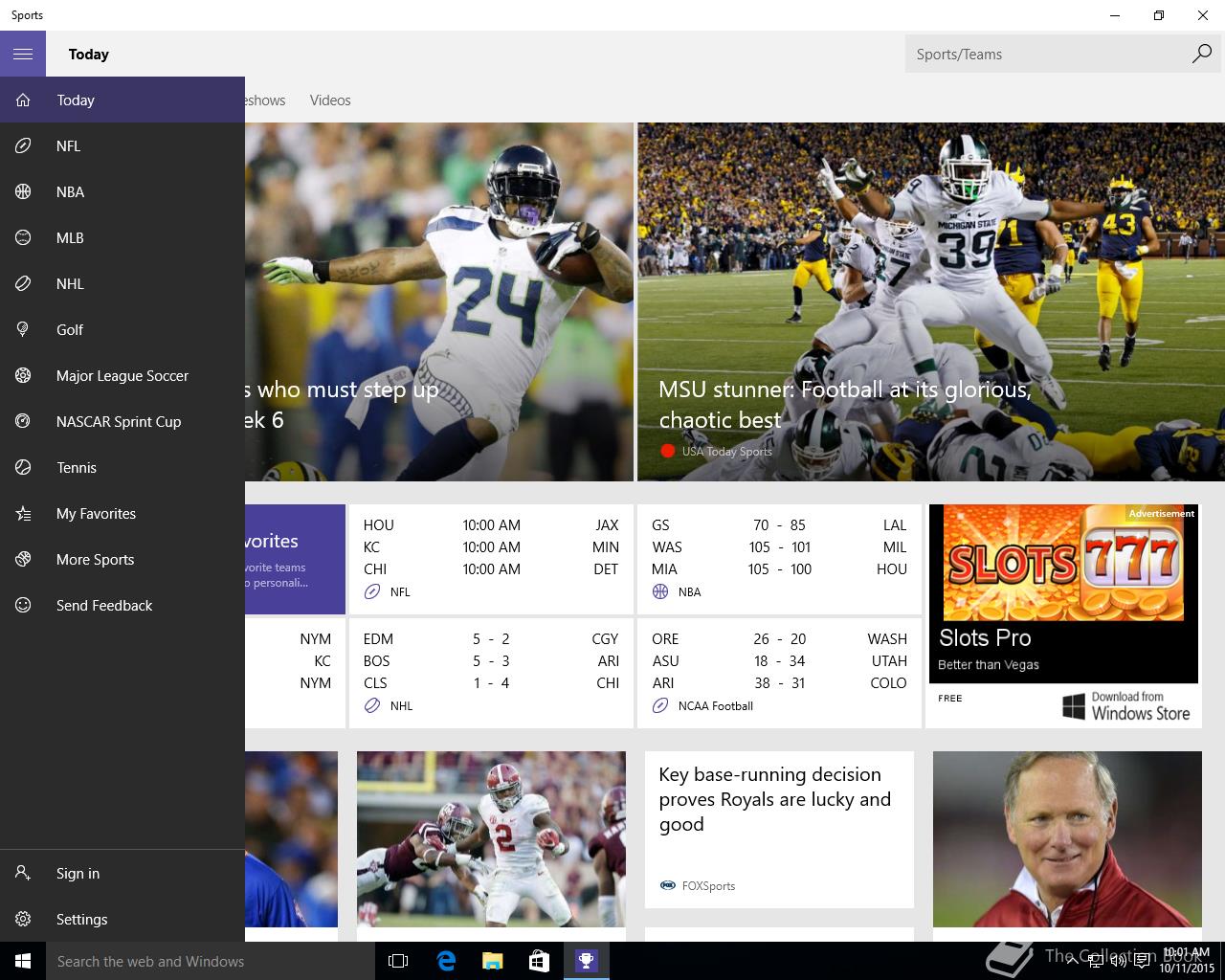Click the USA Today Sports source label
The image size is (1225, 980).
point(726,452)
